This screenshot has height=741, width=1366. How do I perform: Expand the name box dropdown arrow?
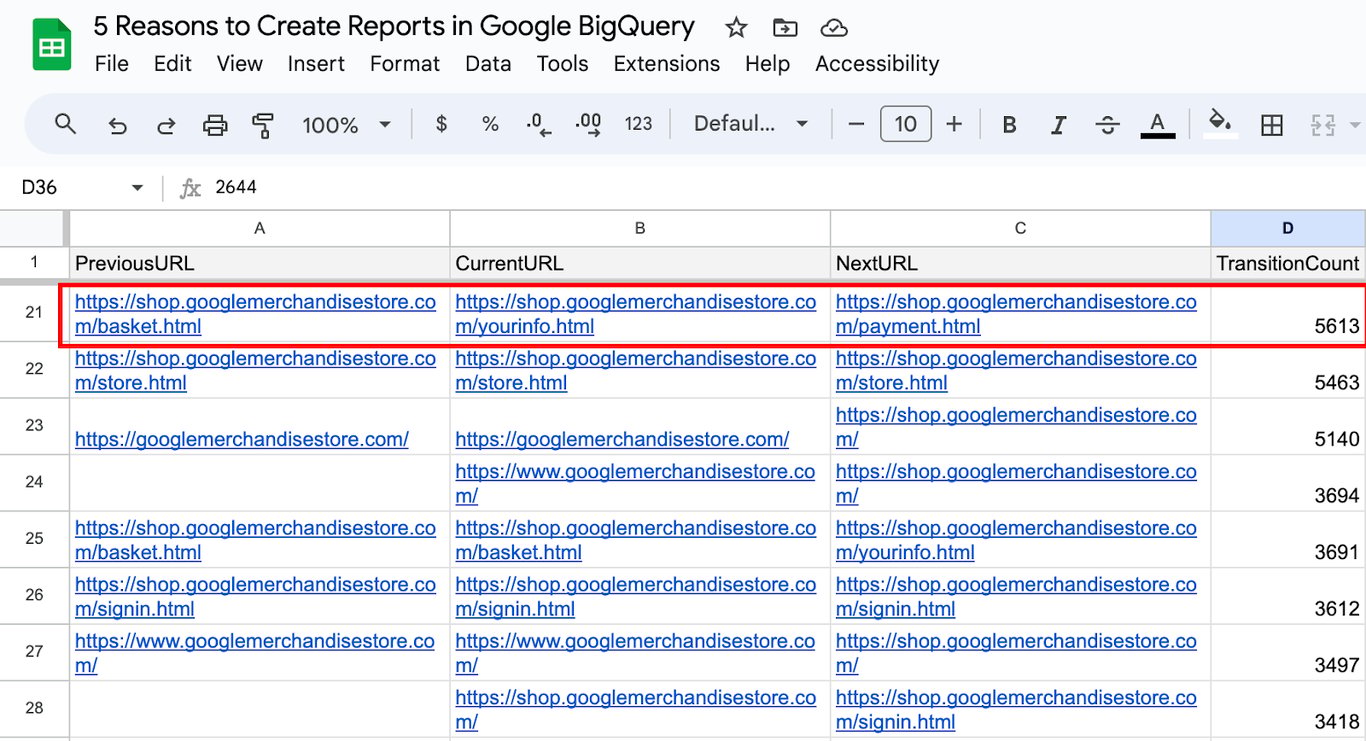point(137,188)
